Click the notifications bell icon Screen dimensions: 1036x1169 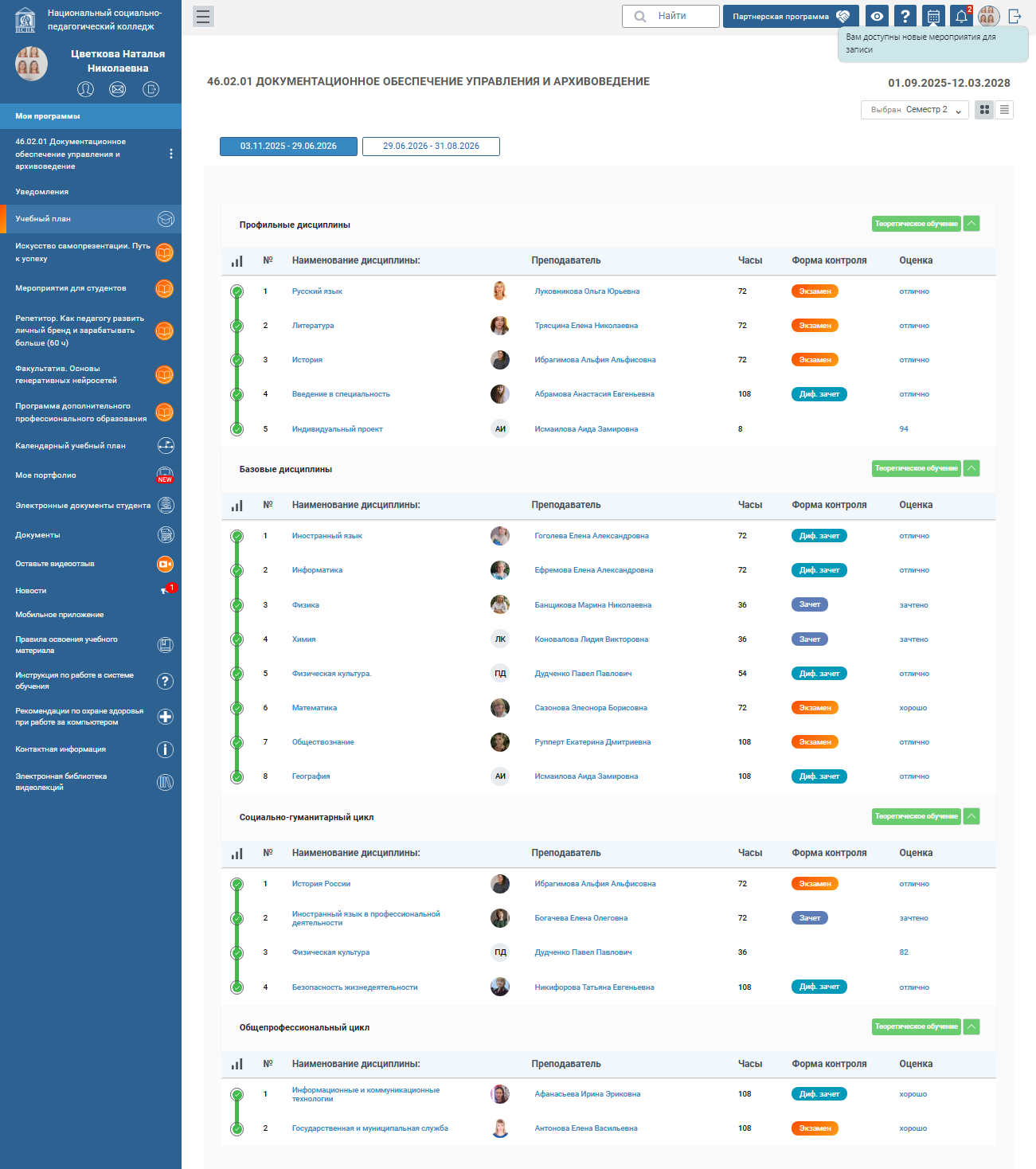tap(961, 17)
